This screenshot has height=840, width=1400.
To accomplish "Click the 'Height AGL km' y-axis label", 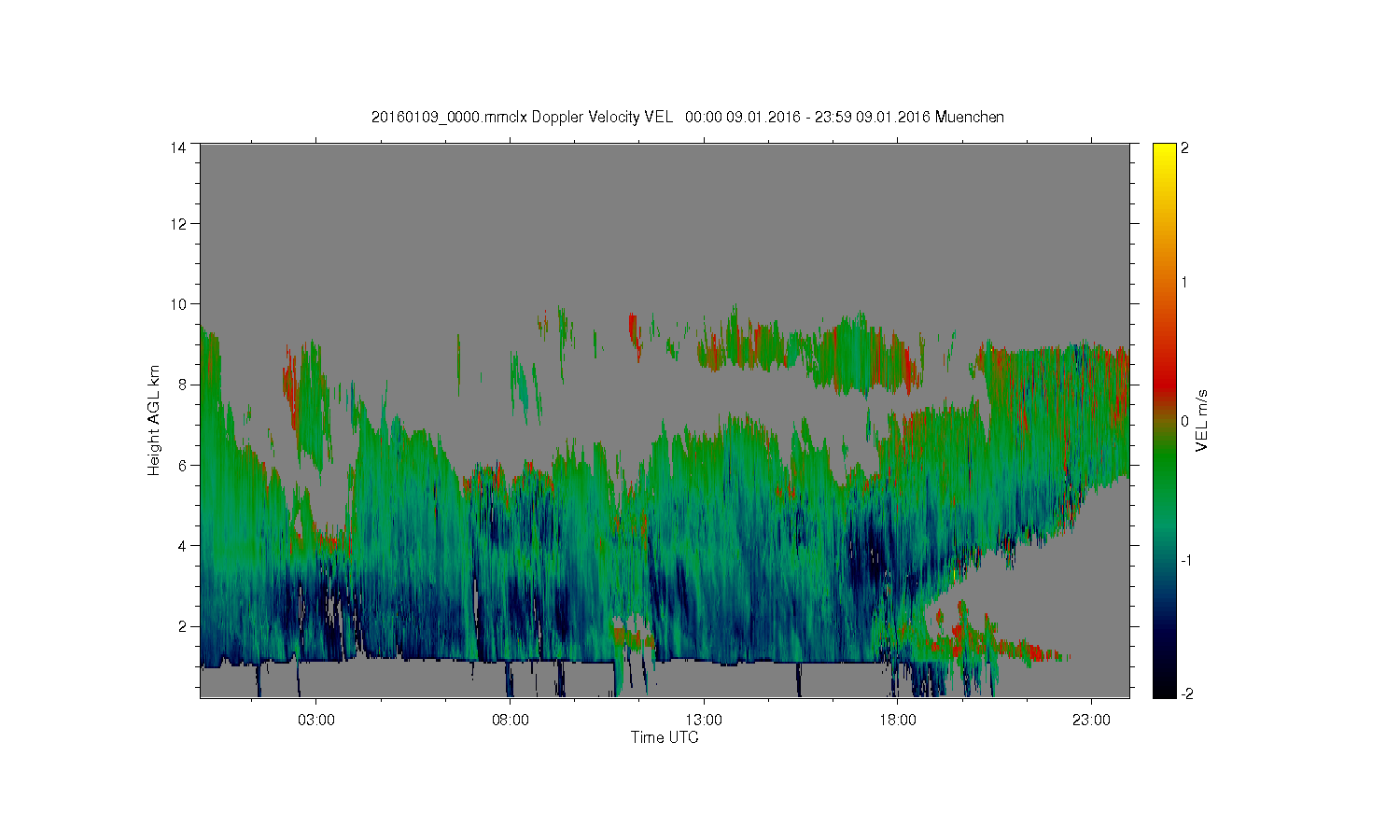I will pyautogui.click(x=154, y=420).
